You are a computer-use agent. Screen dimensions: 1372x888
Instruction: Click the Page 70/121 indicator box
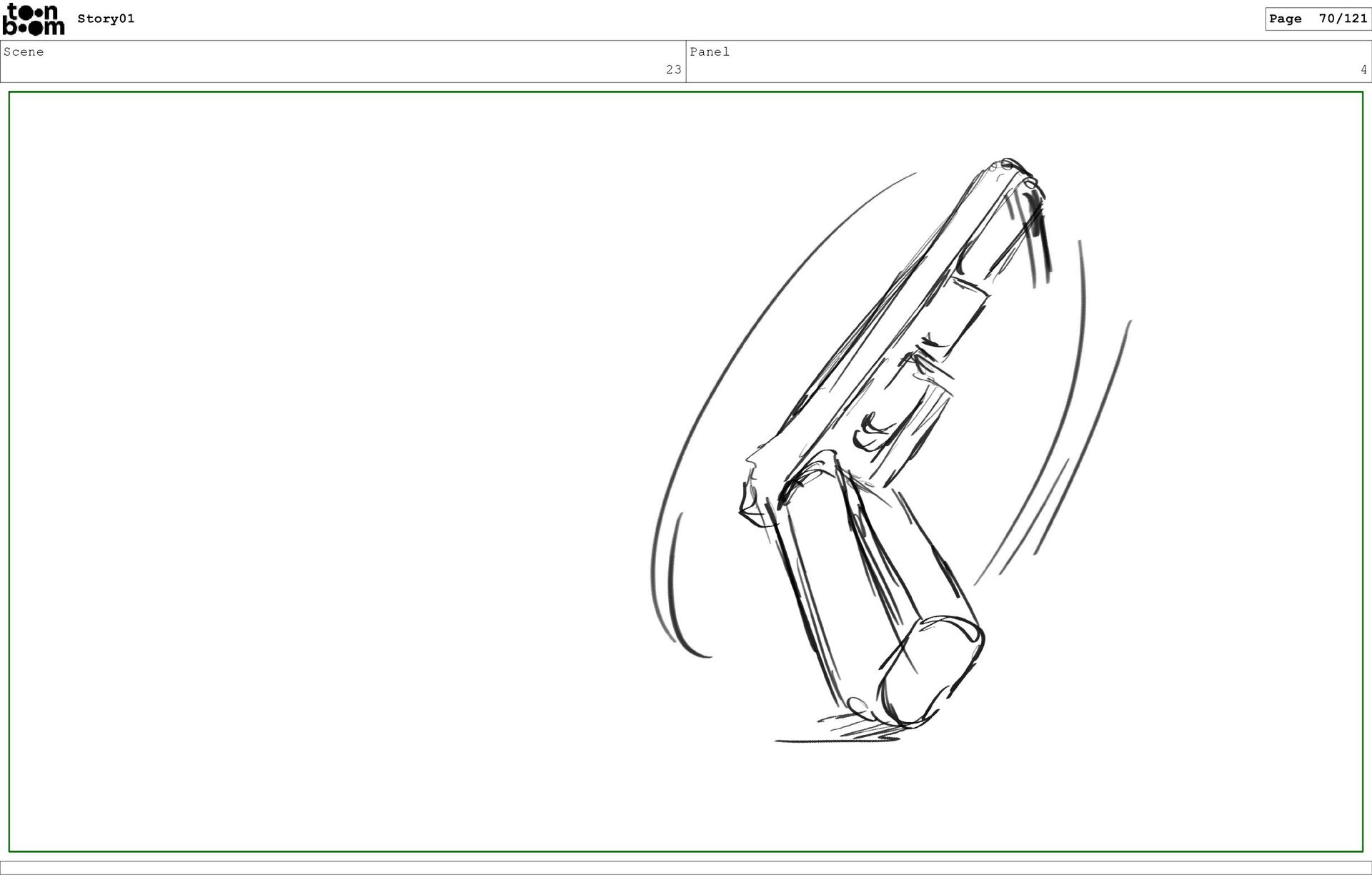pos(1317,19)
